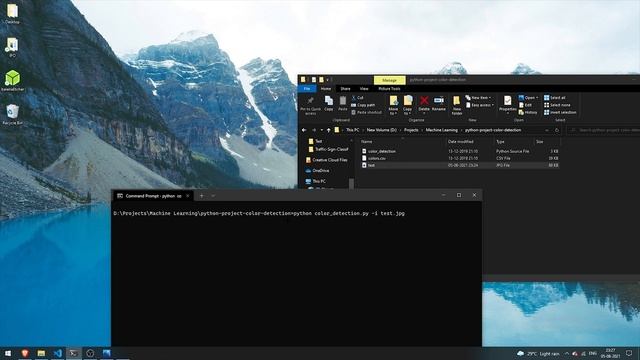Viewport: 640px width, 360px height.
Task: Select OneDrive in the navigation pane
Action: [318, 171]
